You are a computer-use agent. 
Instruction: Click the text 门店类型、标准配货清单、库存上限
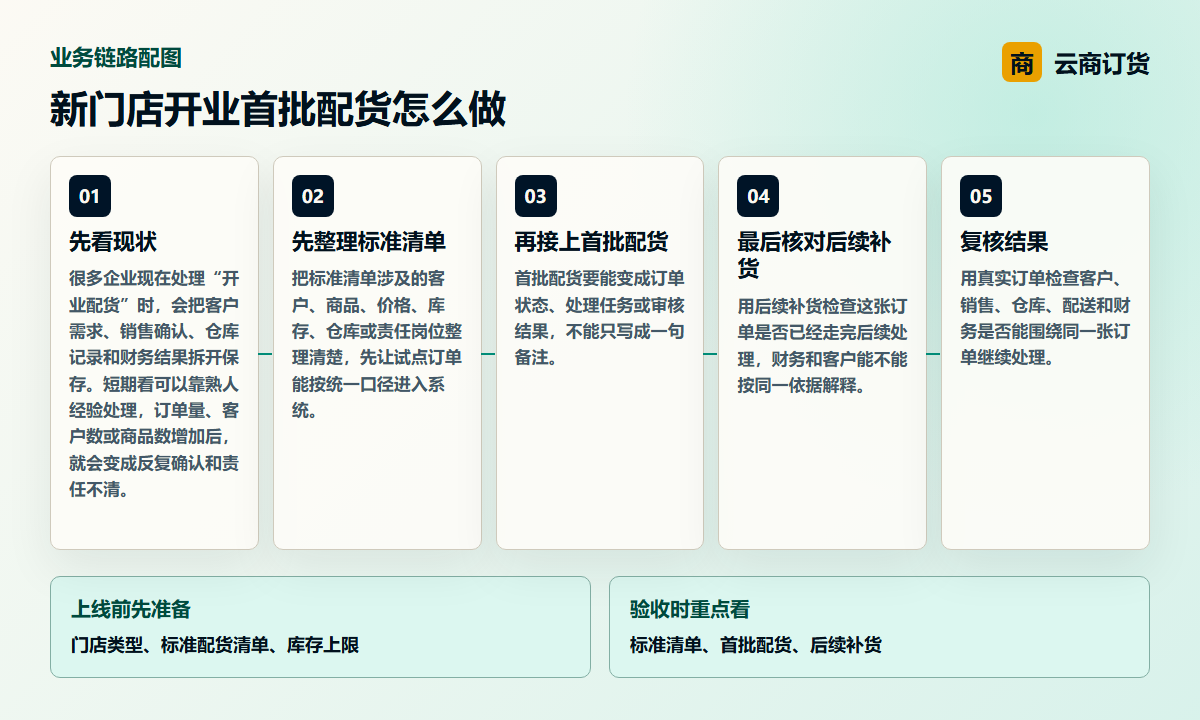pos(215,645)
